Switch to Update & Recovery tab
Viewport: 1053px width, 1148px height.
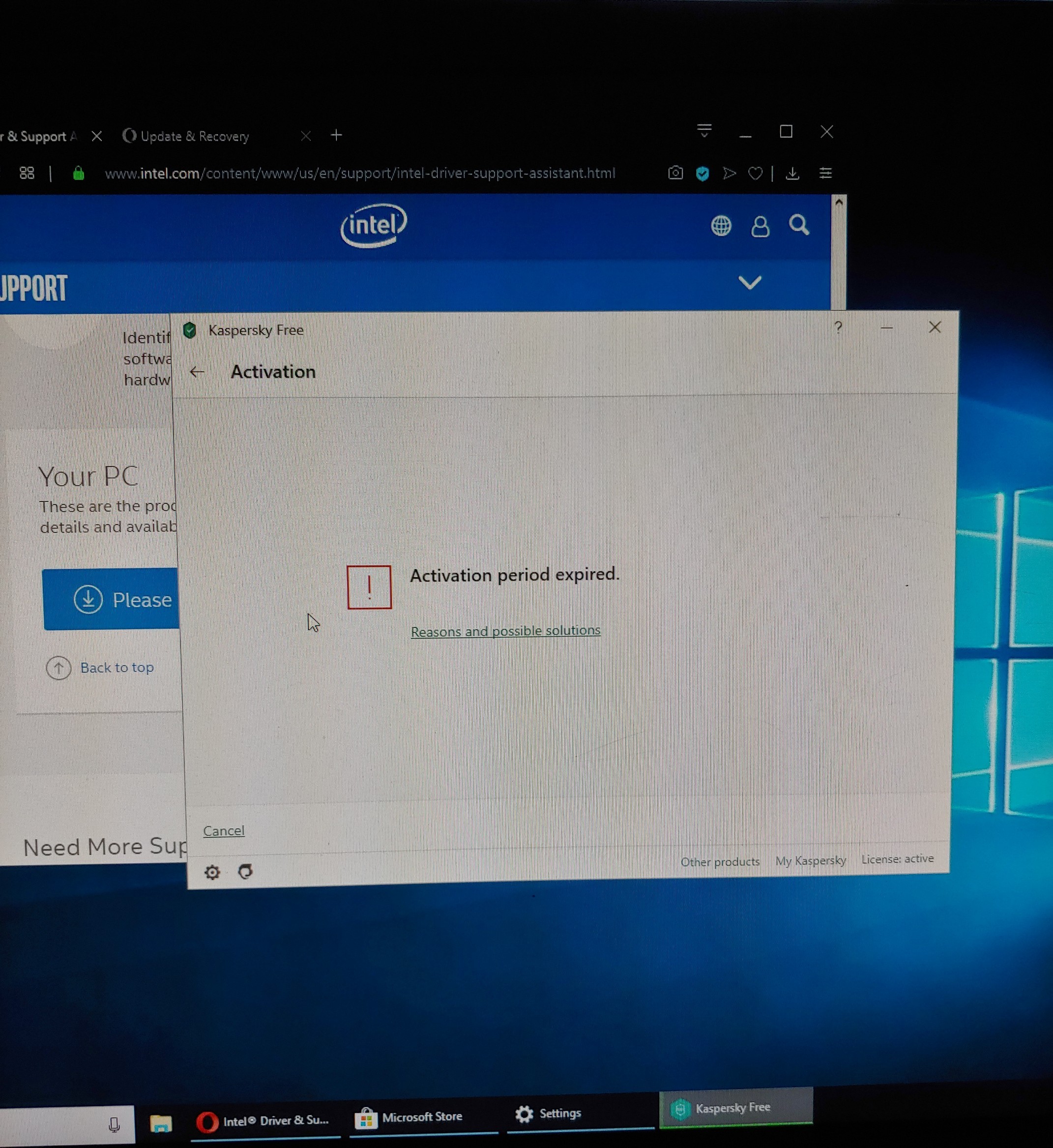(194, 136)
